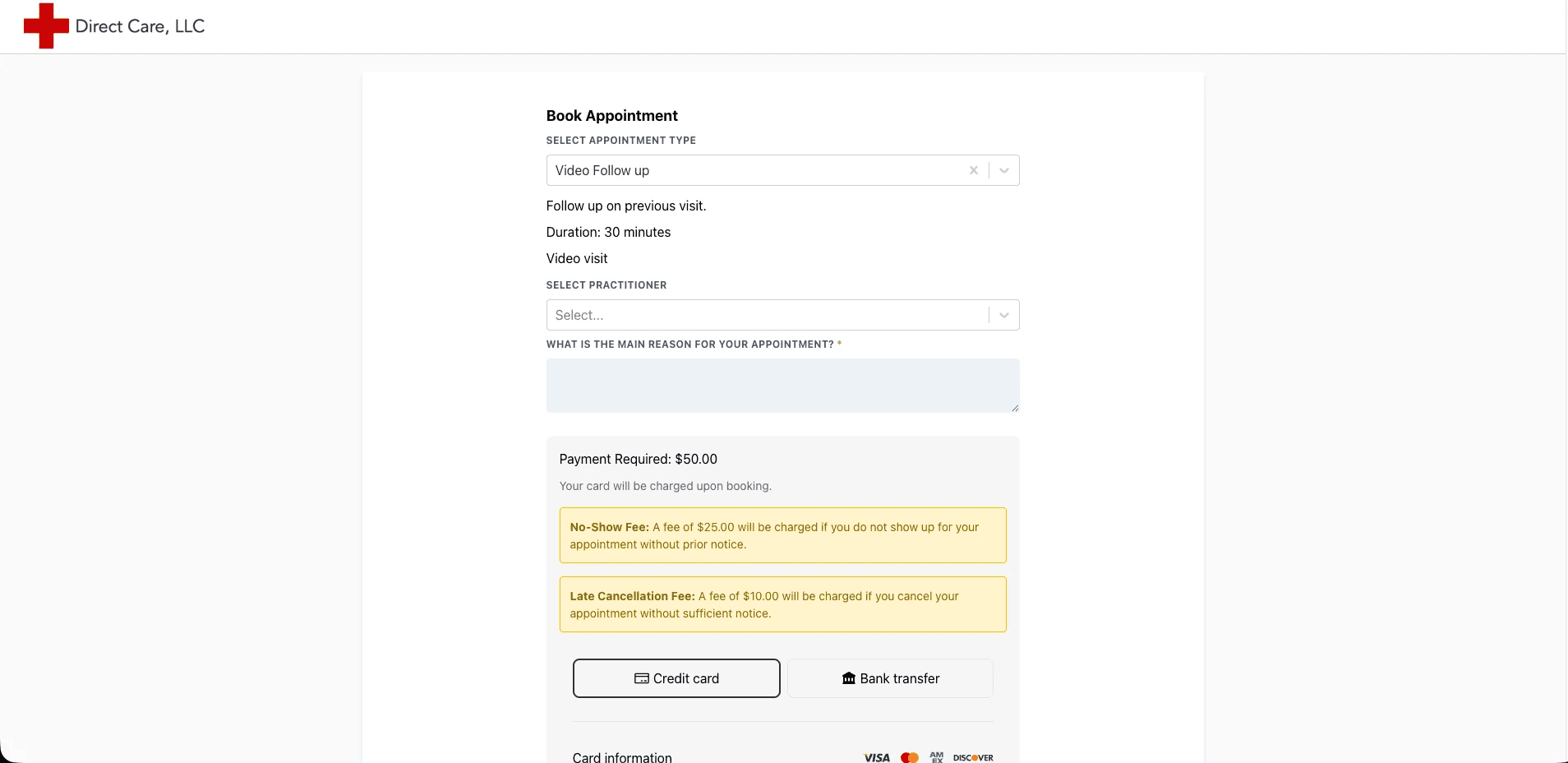Viewport: 1568px width, 763px height.
Task: Click the bank building icon
Action: [x=849, y=678]
